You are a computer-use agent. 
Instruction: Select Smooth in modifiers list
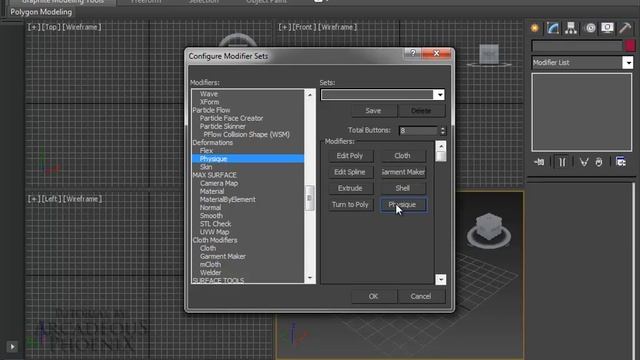211,216
